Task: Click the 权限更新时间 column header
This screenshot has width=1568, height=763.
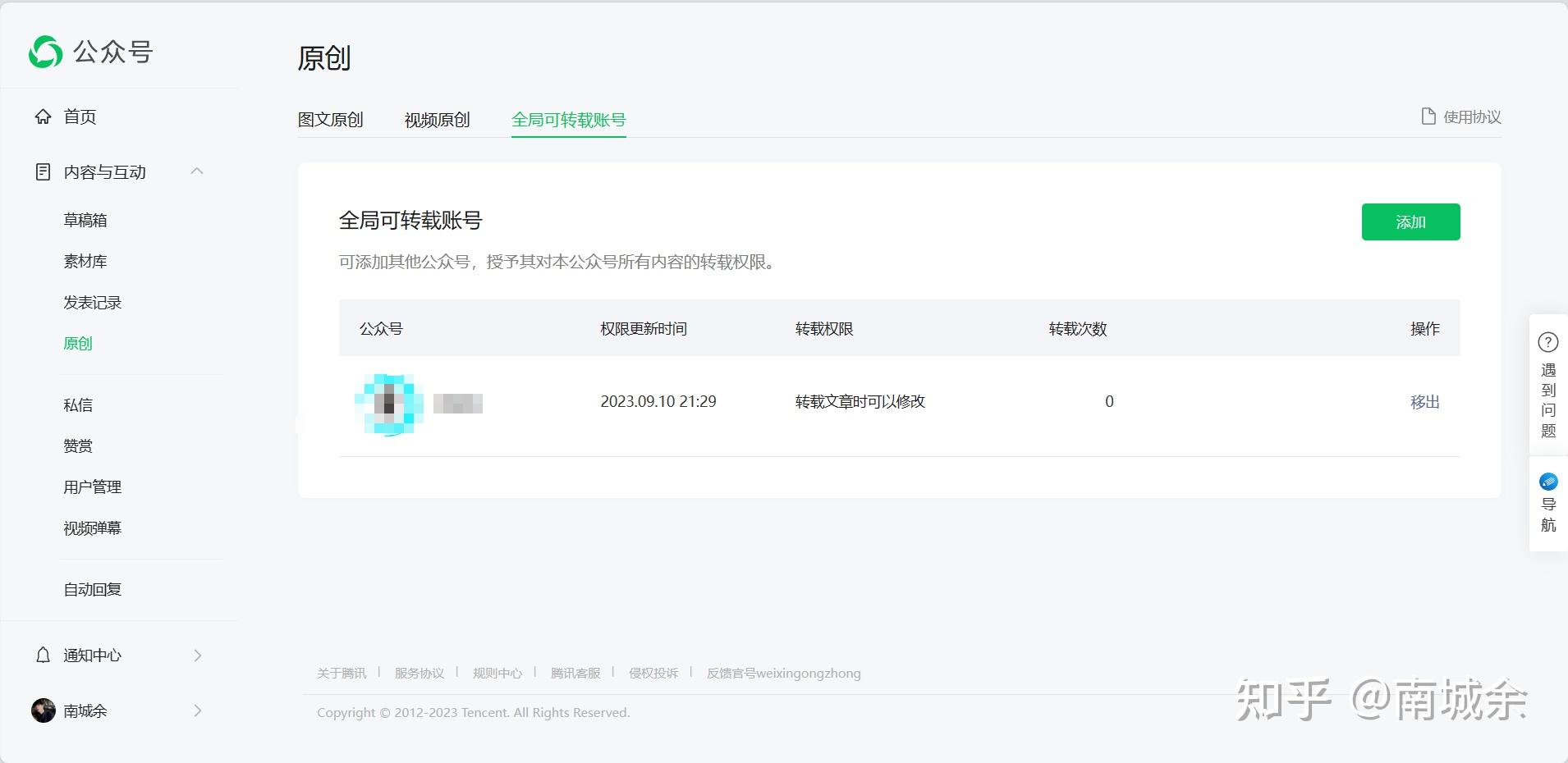Action: point(644,328)
